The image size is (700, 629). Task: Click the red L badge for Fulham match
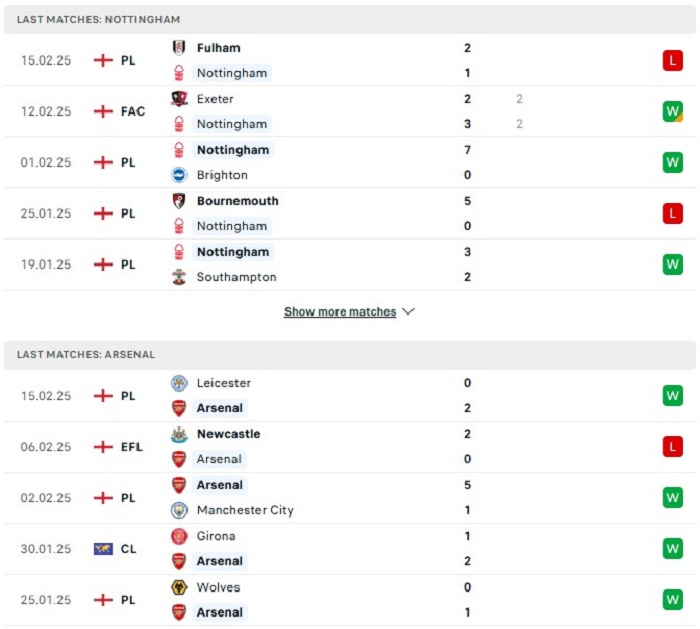pyautogui.click(x=673, y=60)
